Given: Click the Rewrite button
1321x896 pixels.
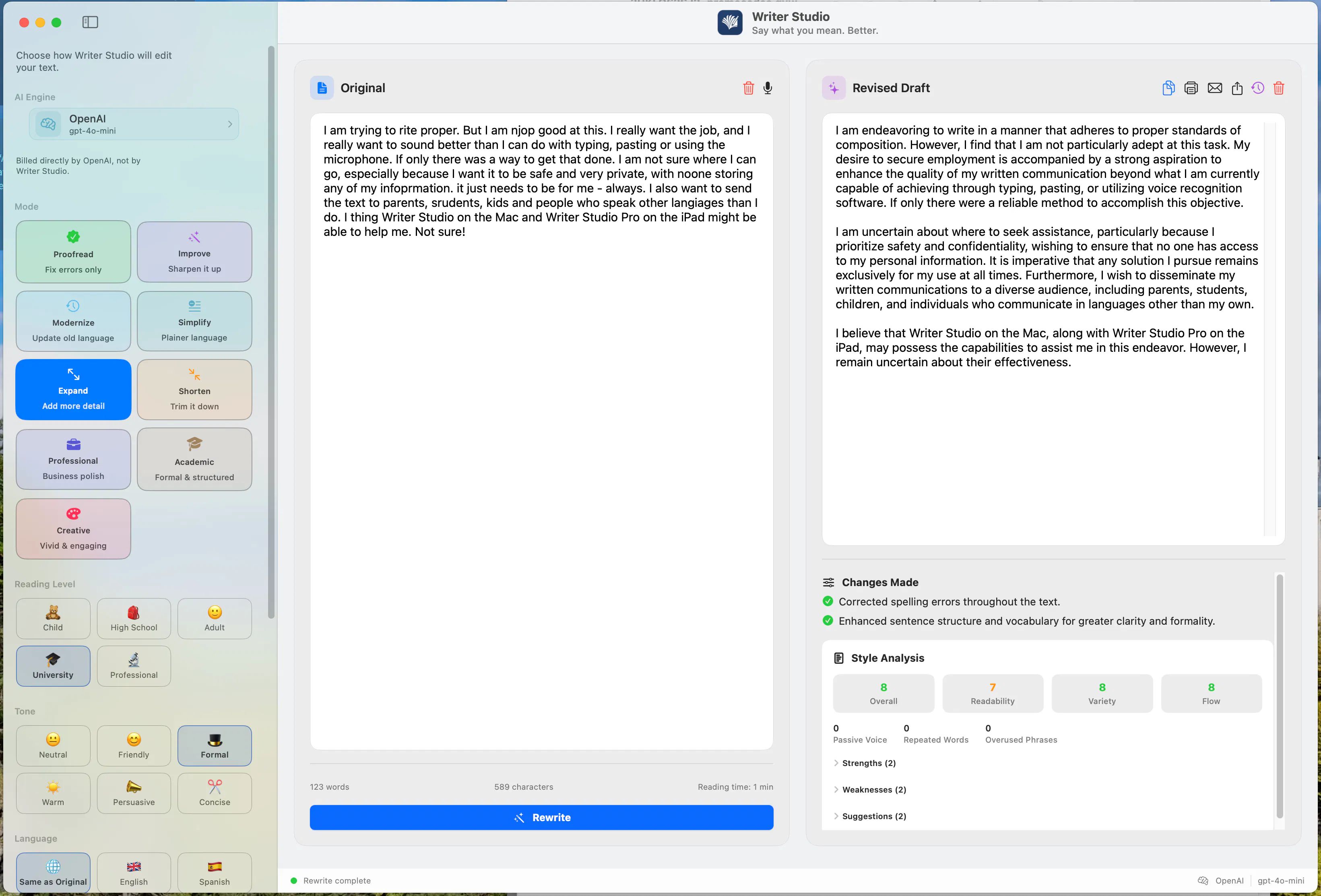Looking at the screenshot, I should click(x=541, y=818).
